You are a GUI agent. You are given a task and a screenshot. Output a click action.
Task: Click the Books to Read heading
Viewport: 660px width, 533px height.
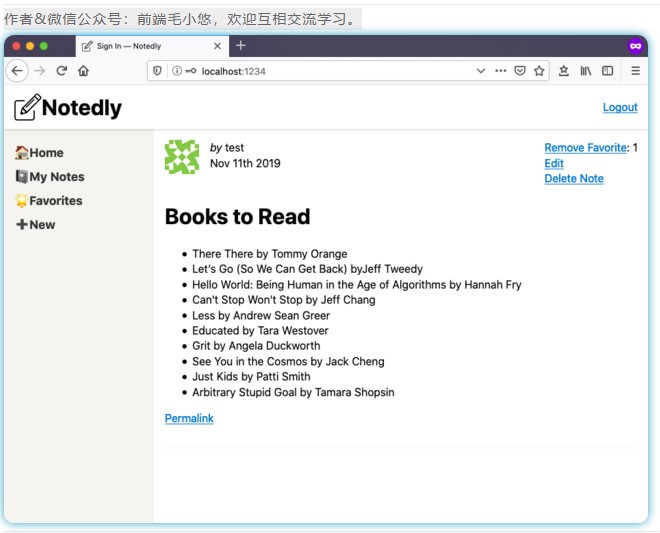tap(237, 216)
